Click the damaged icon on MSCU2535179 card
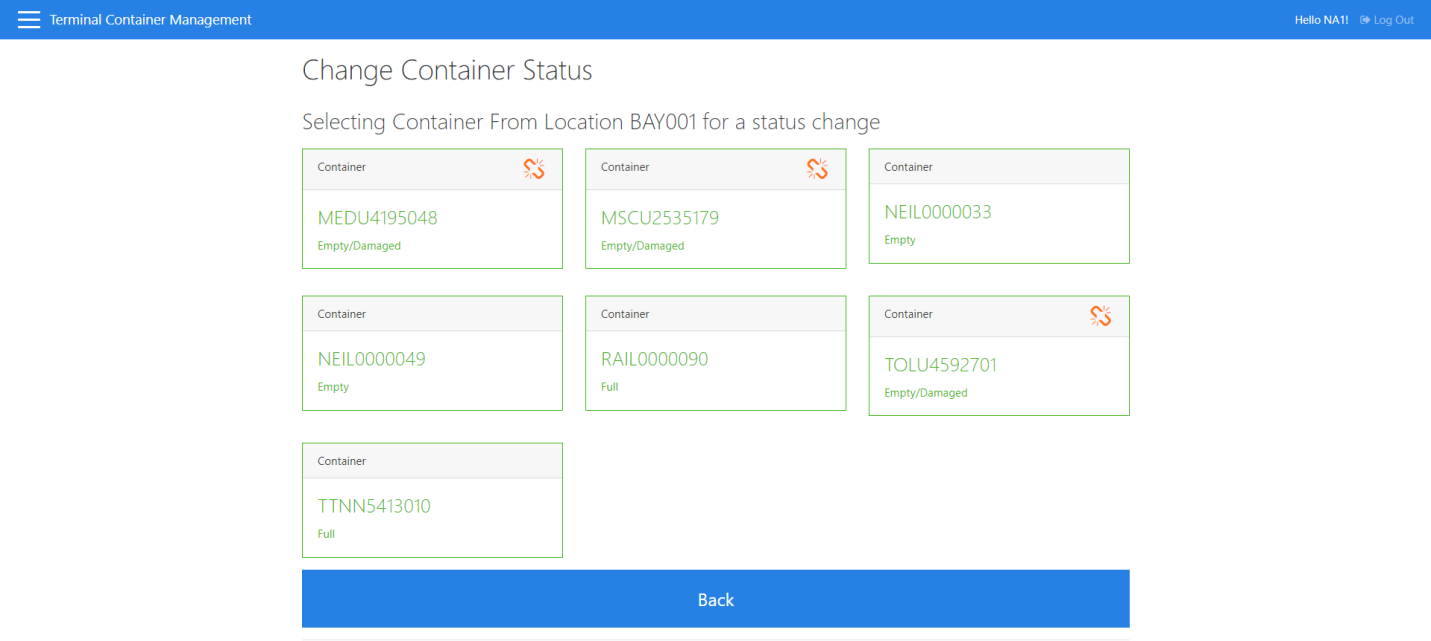Screen dimensions: 1431x641 (817, 169)
